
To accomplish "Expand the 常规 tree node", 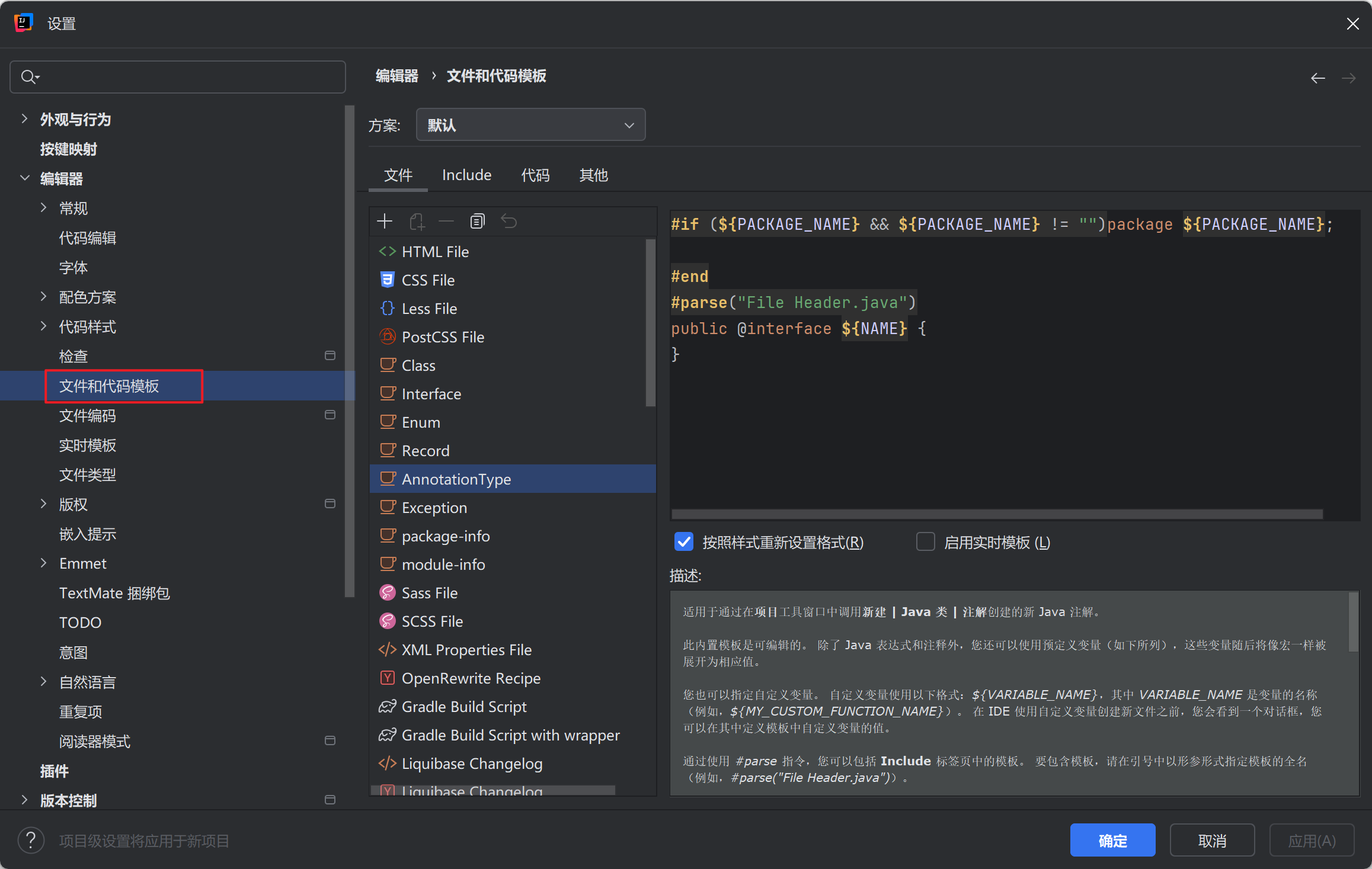I will (x=43, y=207).
